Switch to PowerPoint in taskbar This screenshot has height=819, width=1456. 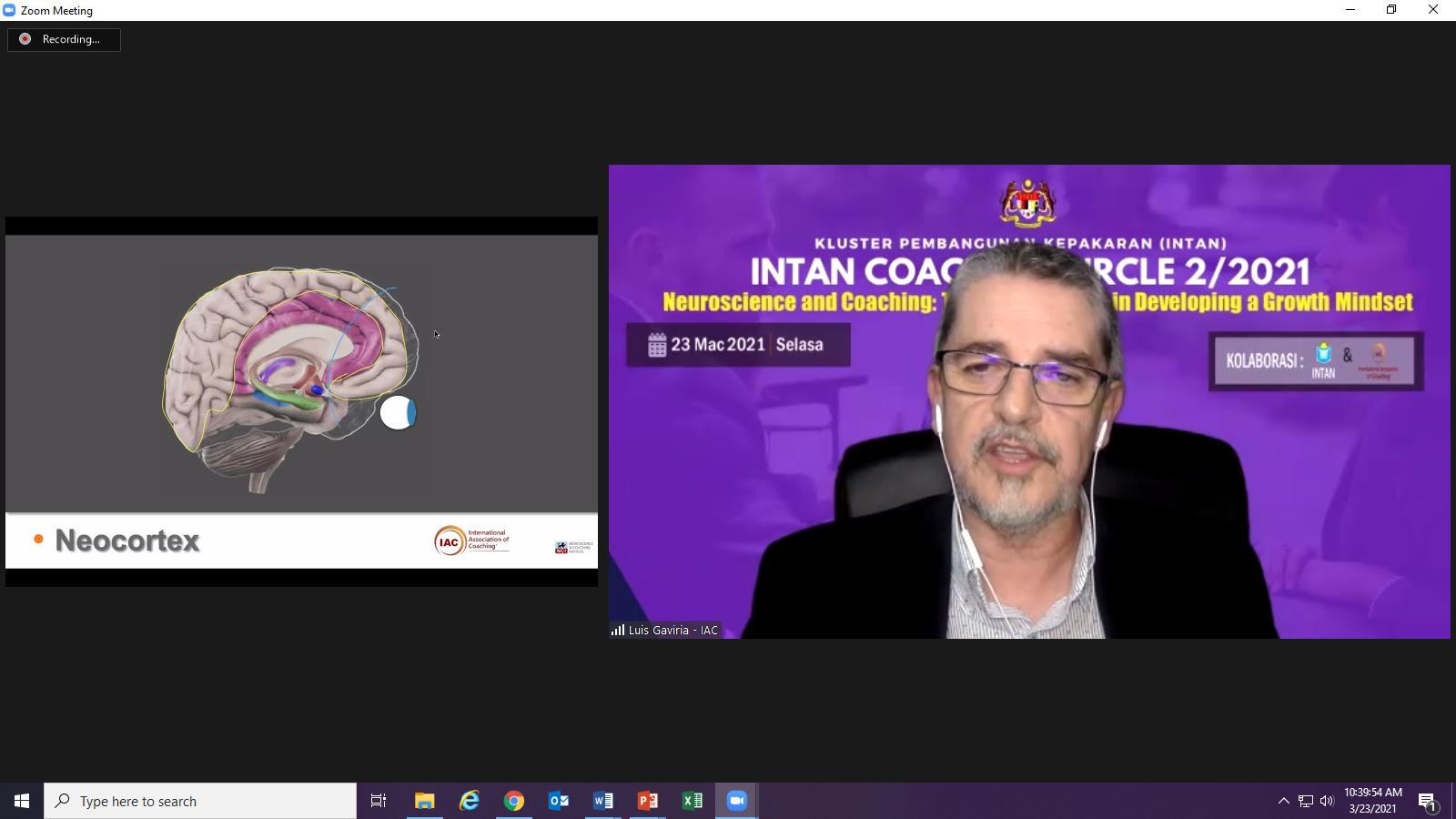click(x=648, y=801)
